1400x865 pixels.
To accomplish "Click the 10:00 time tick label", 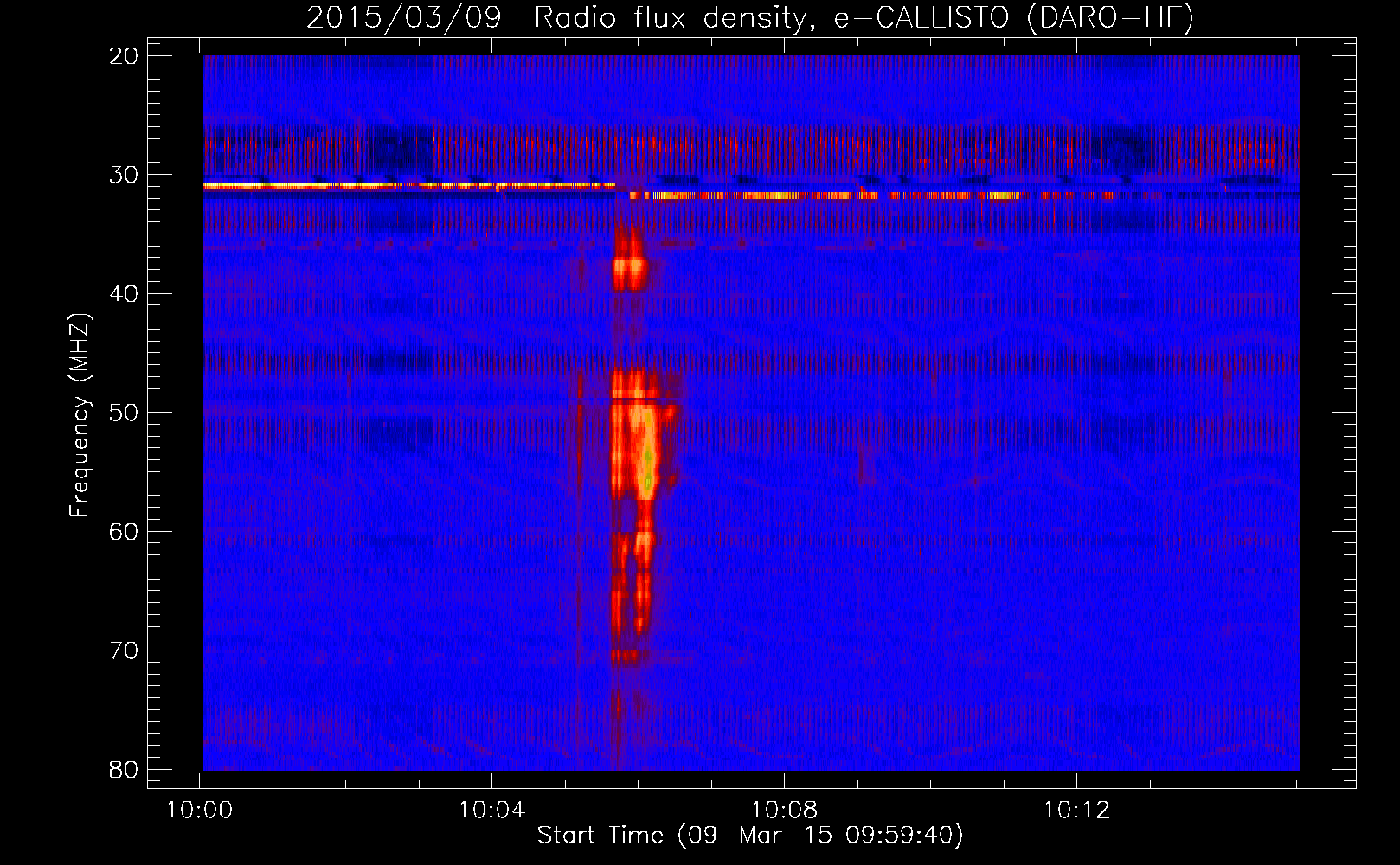I will (x=200, y=811).
